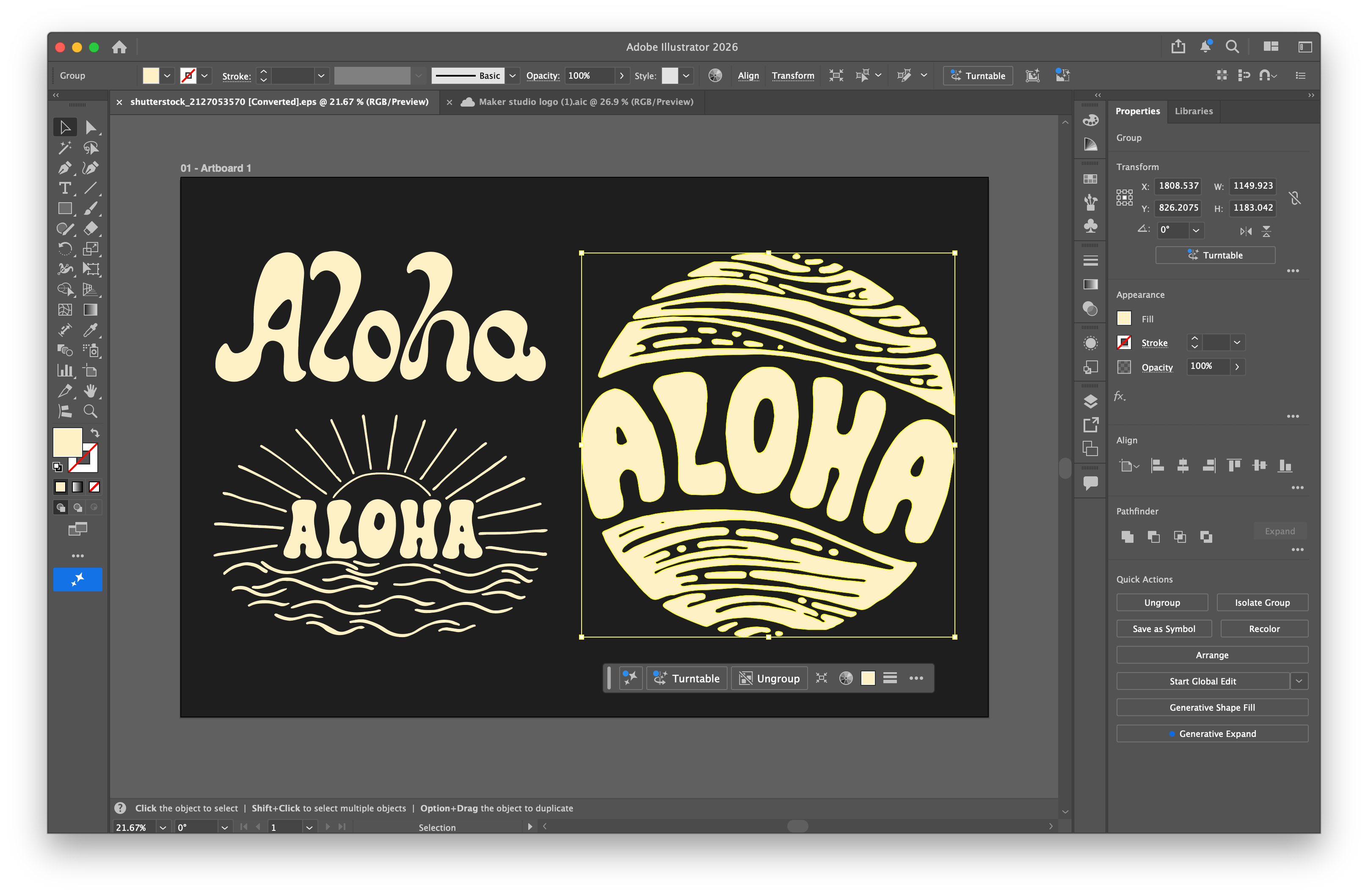Viewport: 1368px width, 896px height.
Task: Click the Isolate Group button
Action: coord(1262,602)
